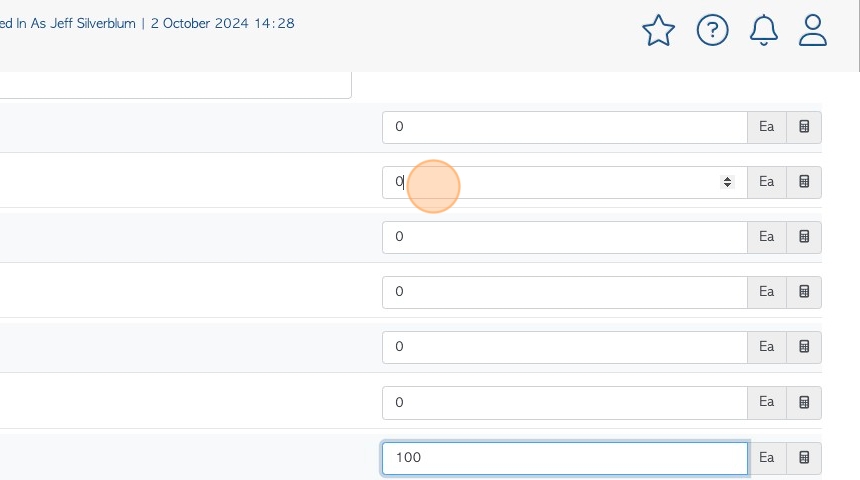Open the calculator in the fourth quantity row

click(804, 291)
